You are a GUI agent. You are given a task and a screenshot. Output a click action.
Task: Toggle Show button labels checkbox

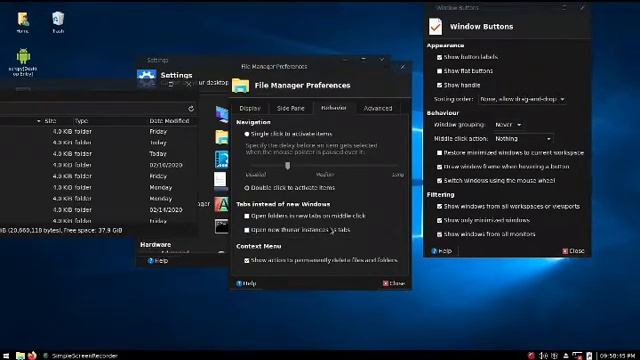(440, 58)
